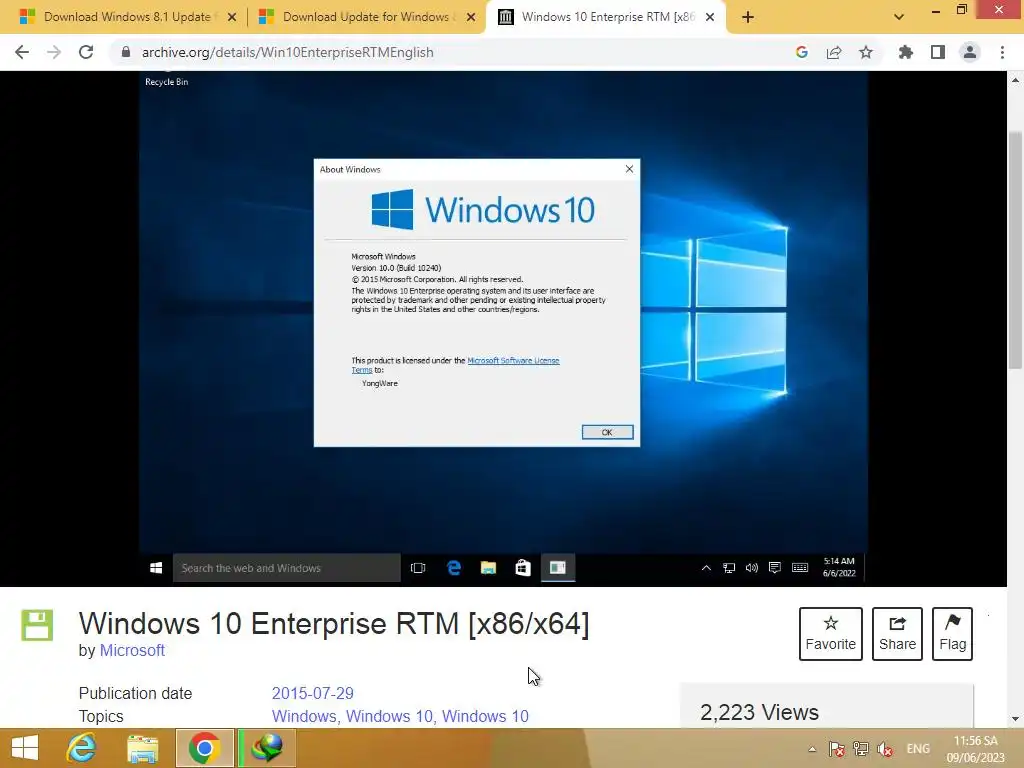Flag this item
Screen dimensions: 1024x768
coord(952,634)
